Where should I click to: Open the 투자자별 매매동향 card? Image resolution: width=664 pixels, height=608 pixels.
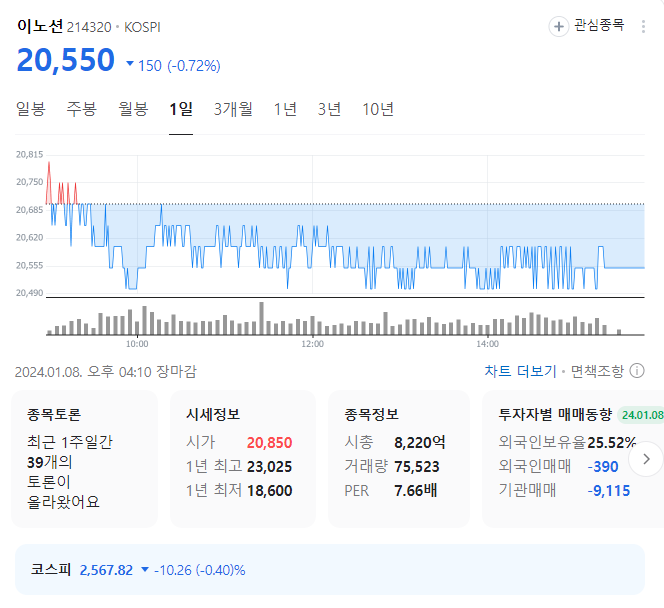click(573, 459)
